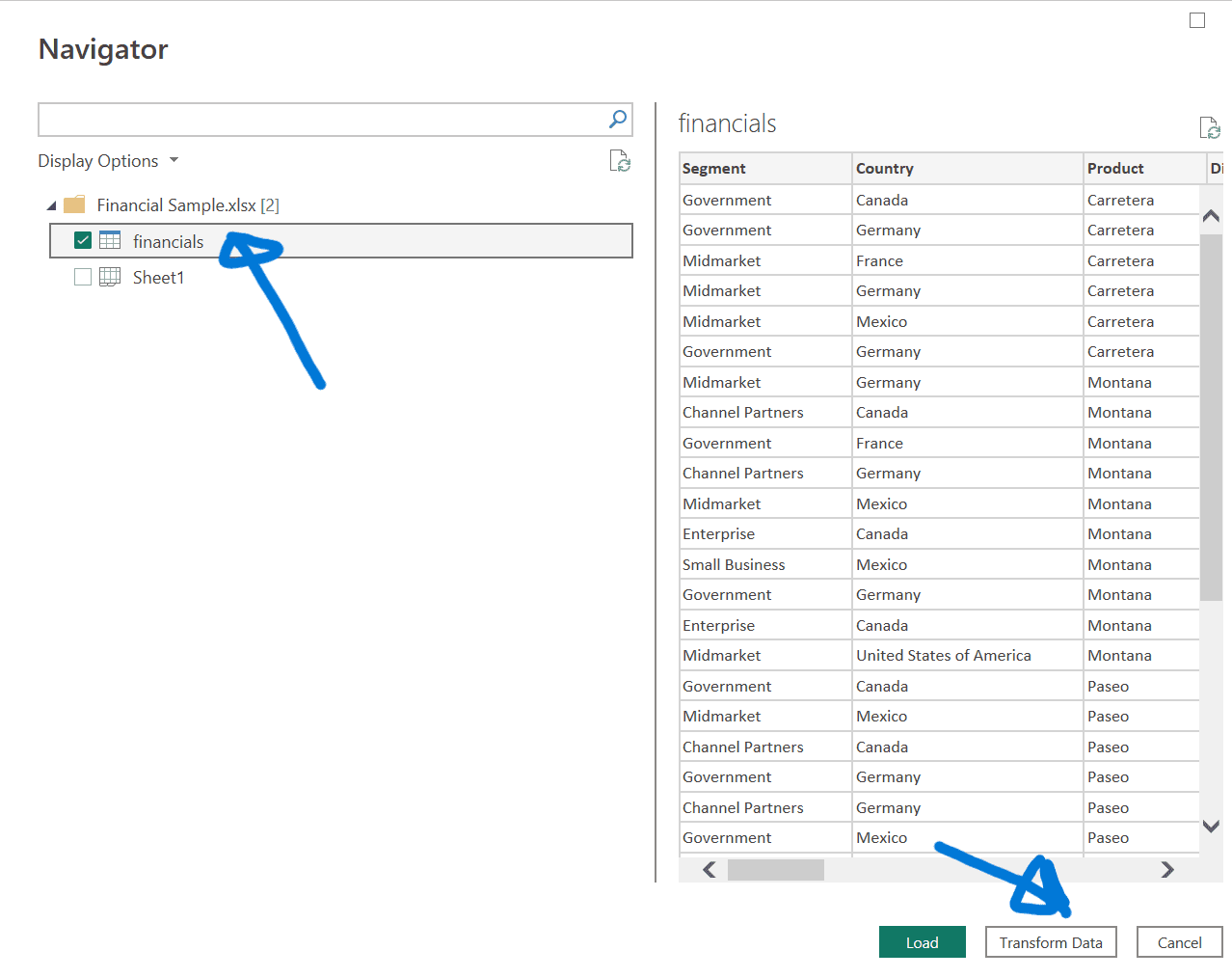Click the Sheet1 worksheet icon

(x=110, y=277)
